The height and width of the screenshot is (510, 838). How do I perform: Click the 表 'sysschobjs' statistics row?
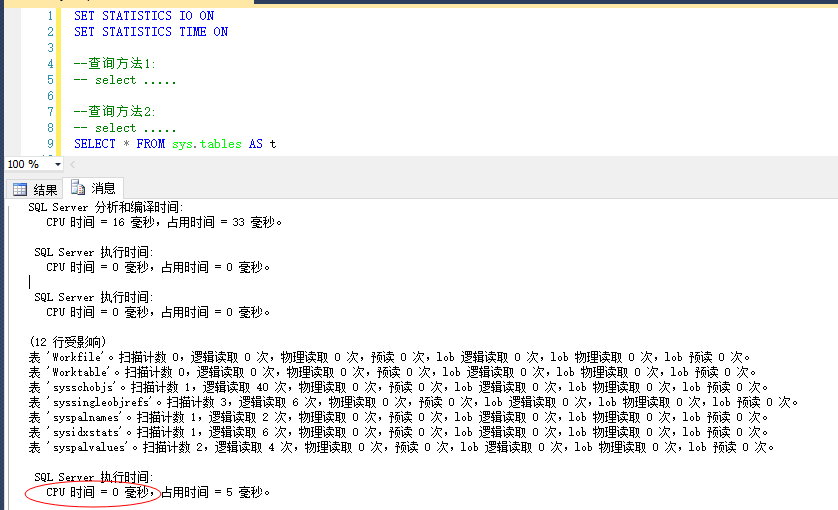point(398,387)
